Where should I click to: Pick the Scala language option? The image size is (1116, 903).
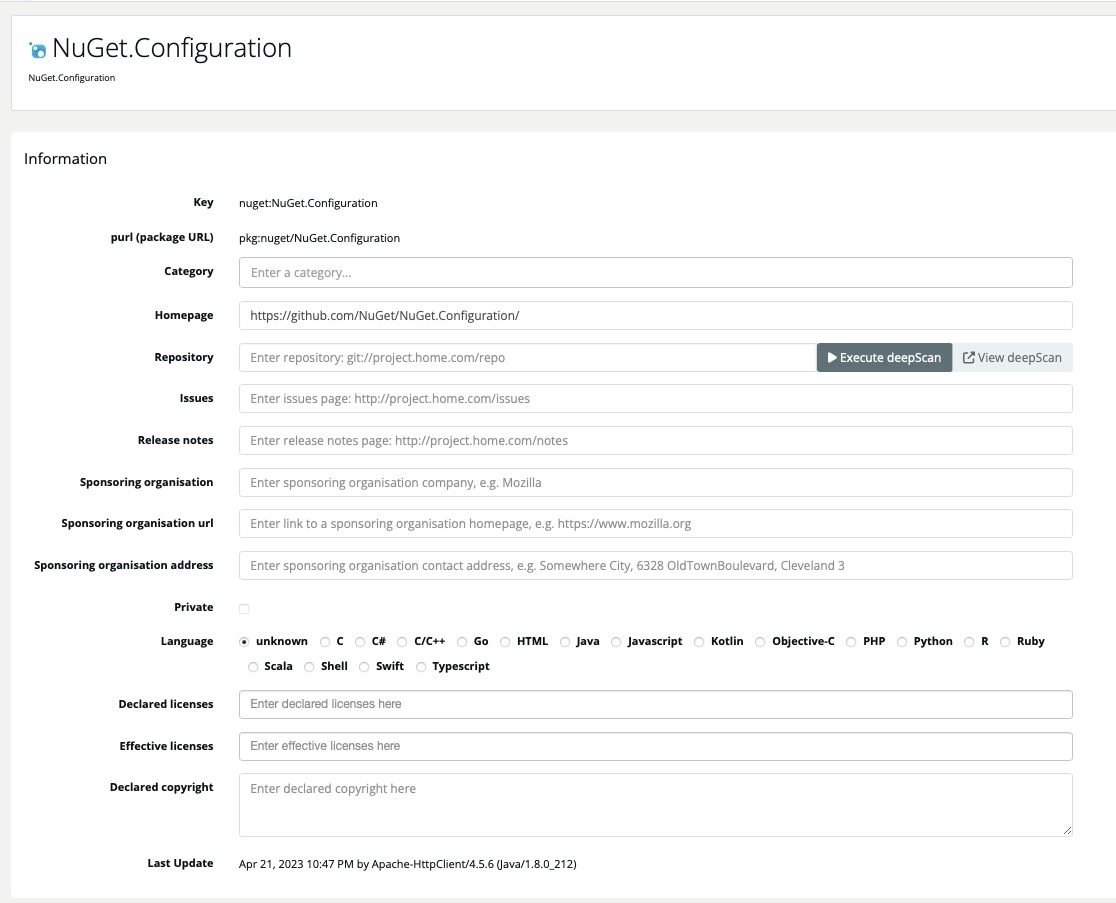click(x=253, y=667)
